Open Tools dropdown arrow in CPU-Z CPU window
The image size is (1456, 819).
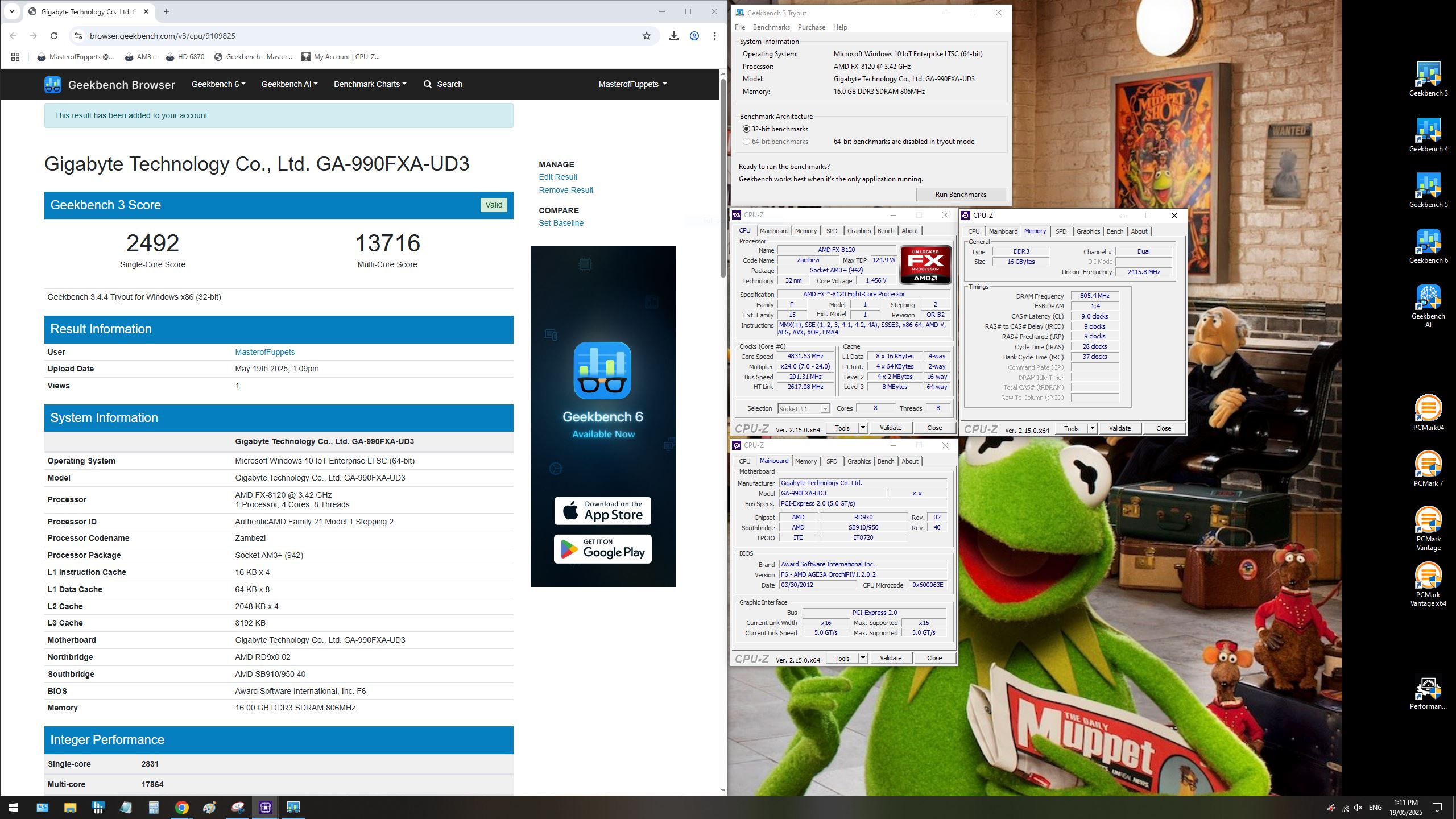(x=863, y=428)
